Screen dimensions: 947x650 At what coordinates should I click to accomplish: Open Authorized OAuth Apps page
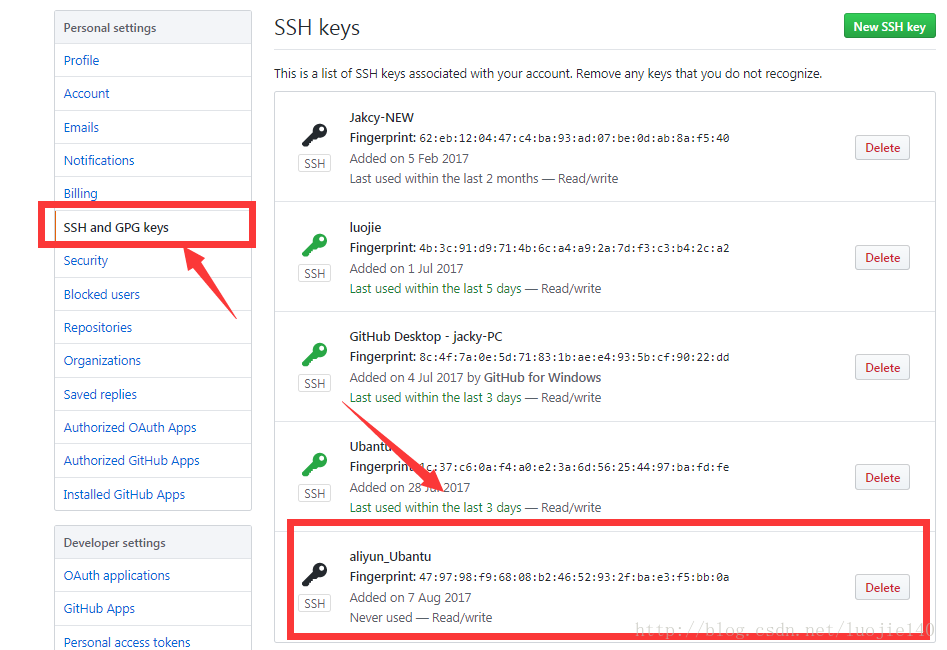click(130, 428)
